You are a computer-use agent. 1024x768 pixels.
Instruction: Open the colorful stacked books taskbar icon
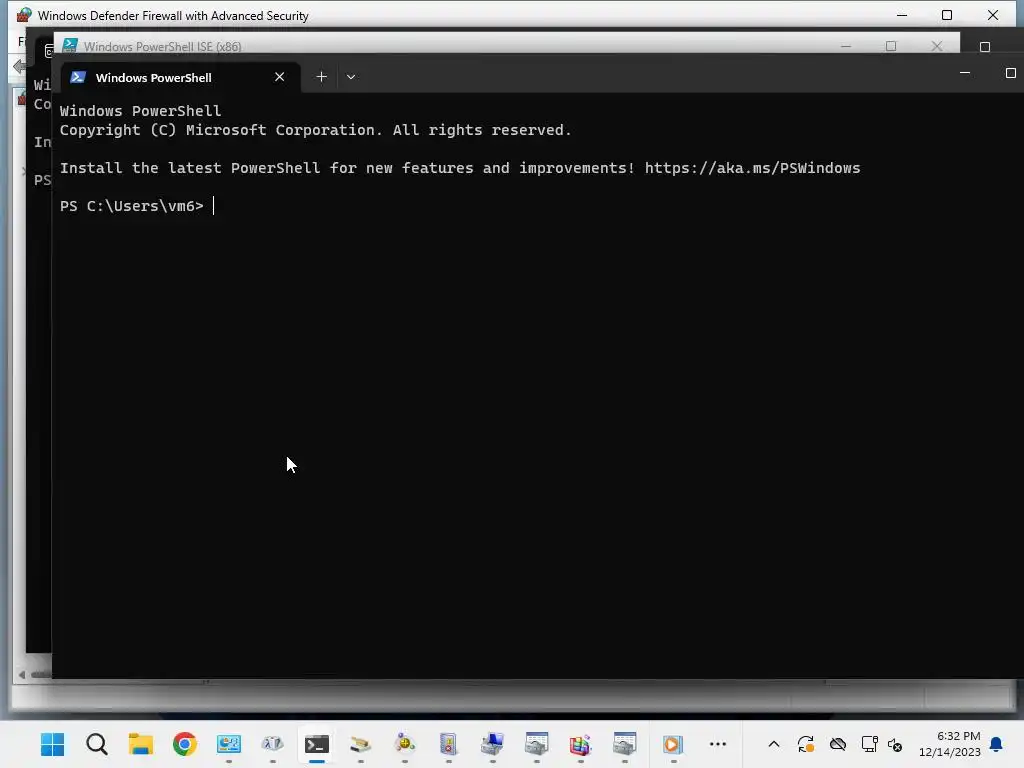580,744
